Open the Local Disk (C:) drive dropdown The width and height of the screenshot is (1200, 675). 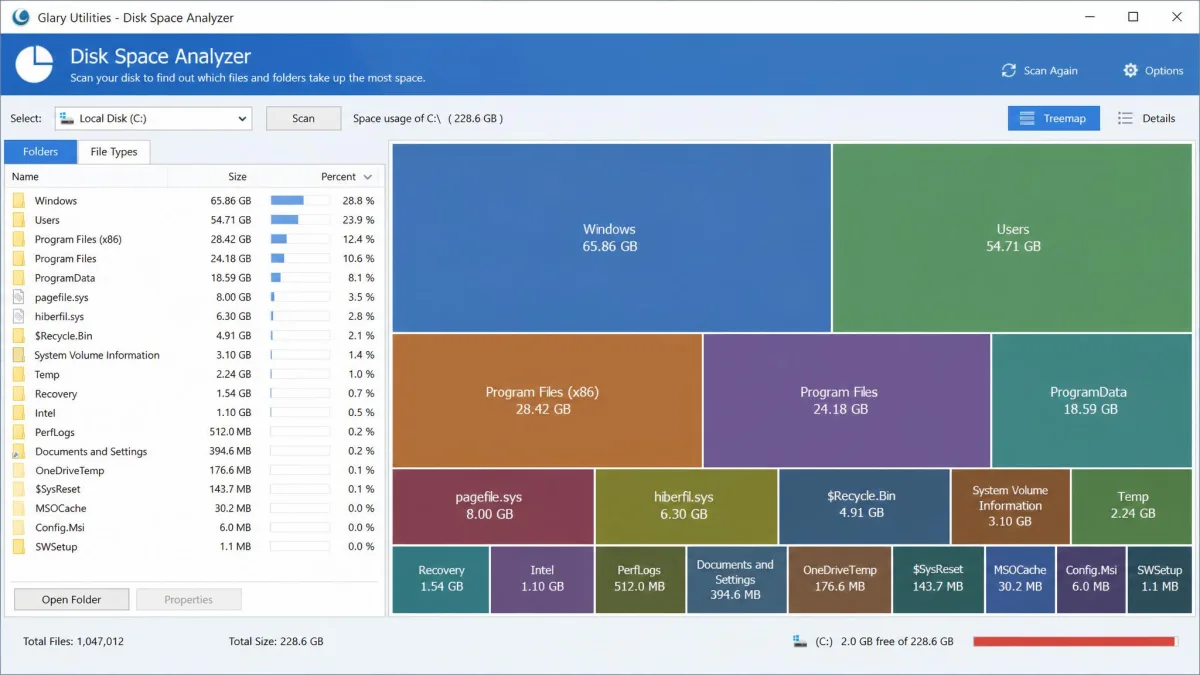(153, 118)
